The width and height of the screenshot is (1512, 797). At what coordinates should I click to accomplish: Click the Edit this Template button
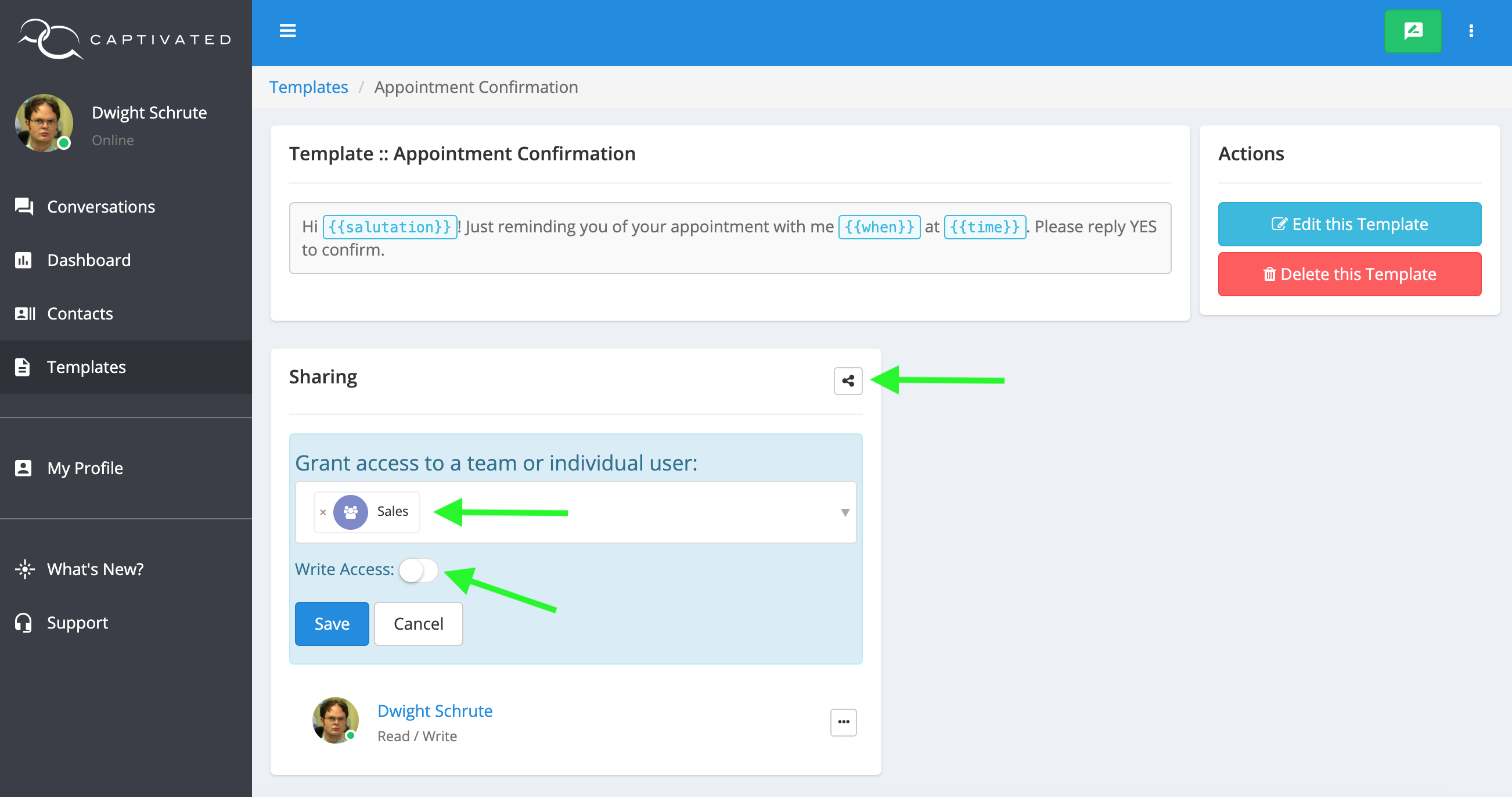point(1349,224)
